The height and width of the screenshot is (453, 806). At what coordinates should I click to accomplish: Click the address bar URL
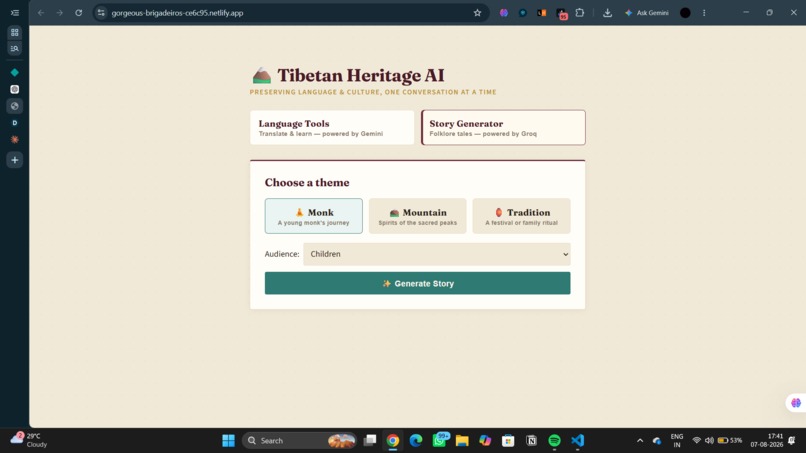pyautogui.click(x=177, y=13)
